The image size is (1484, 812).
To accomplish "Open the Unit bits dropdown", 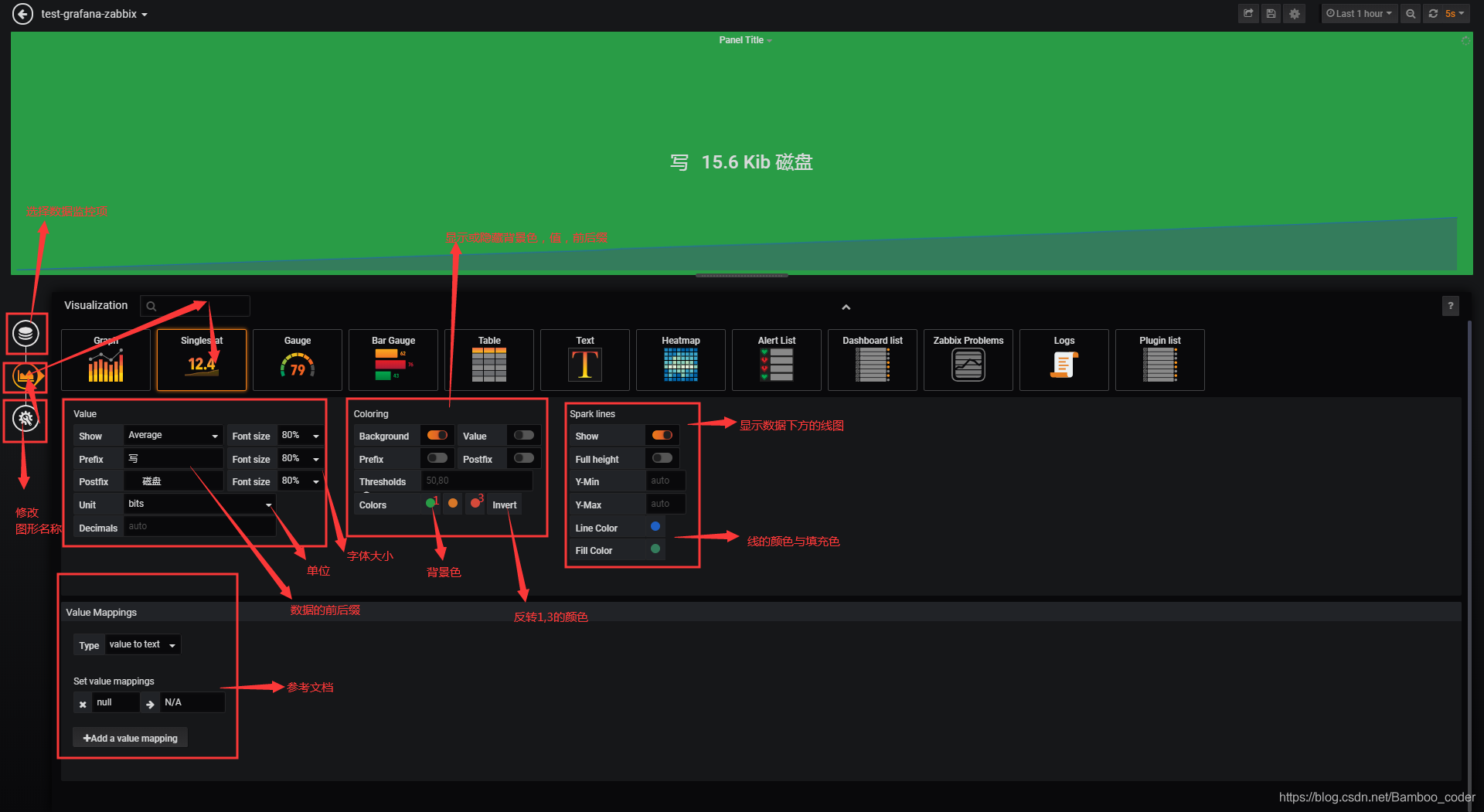I will pyautogui.click(x=199, y=504).
